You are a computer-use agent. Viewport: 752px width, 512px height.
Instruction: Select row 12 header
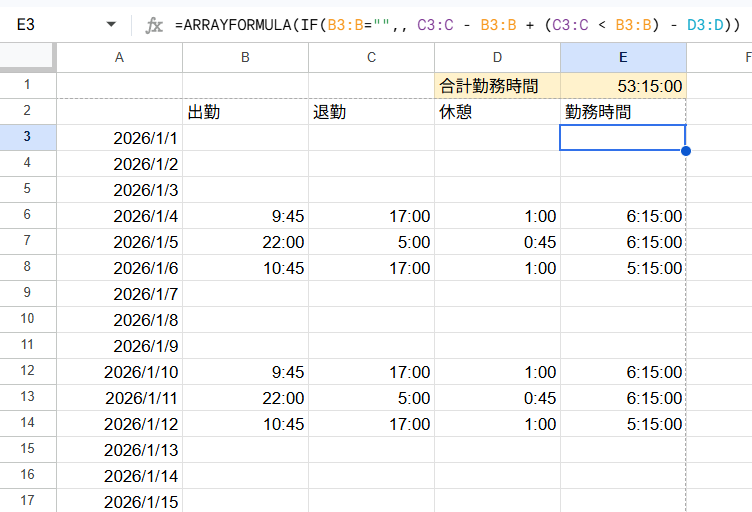28,371
